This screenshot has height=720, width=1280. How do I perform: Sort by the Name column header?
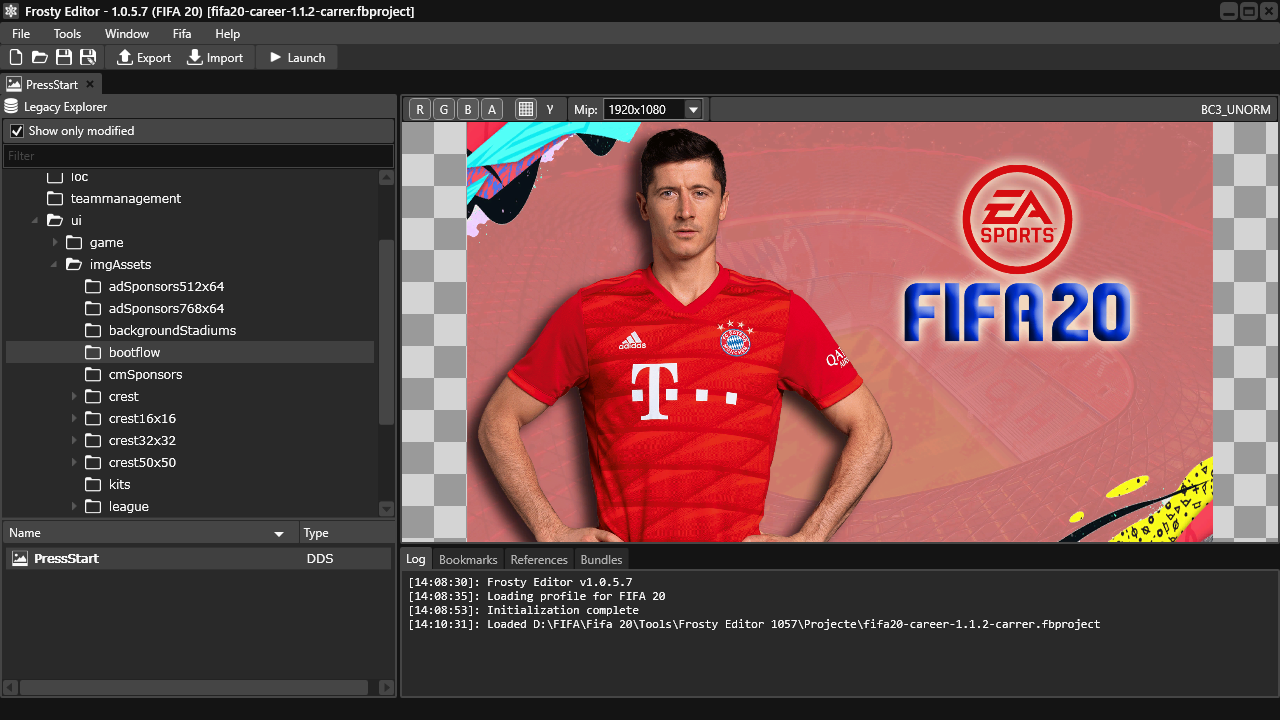[x=150, y=533]
